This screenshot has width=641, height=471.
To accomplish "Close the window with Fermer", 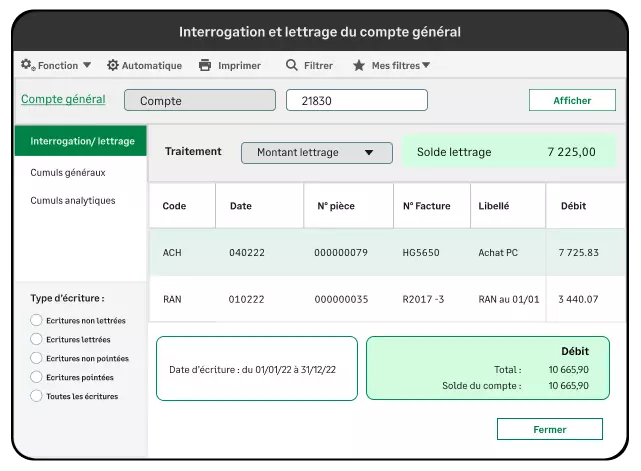I will click(550, 429).
